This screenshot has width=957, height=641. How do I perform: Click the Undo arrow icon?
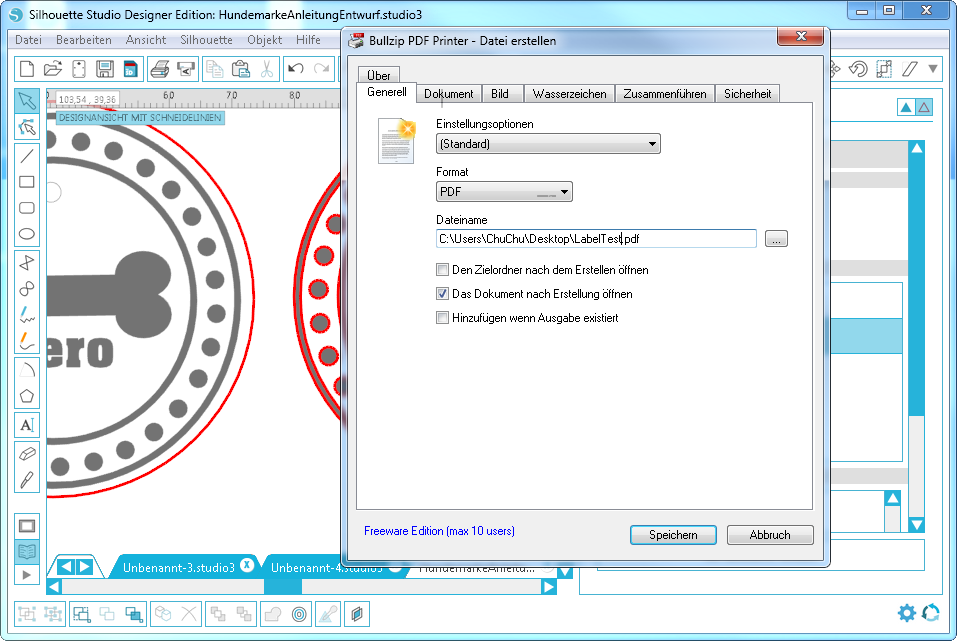pyautogui.click(x=295, y=69)
